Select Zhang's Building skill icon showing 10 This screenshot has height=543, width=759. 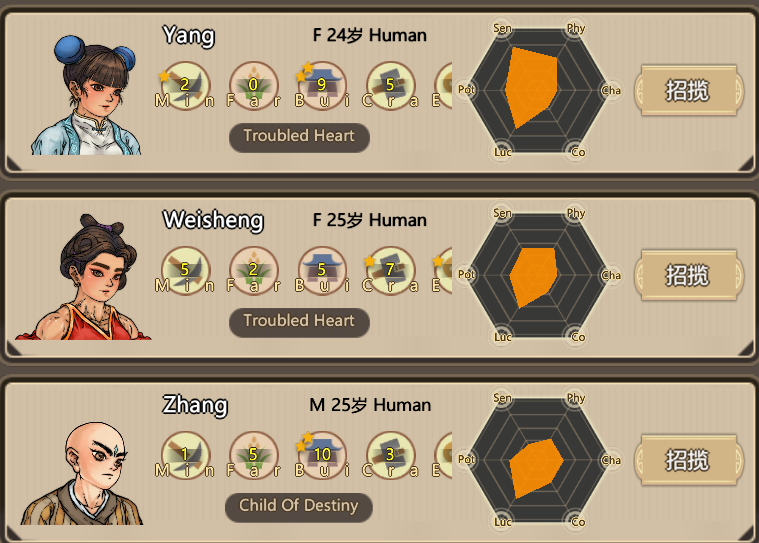point(322,455)
